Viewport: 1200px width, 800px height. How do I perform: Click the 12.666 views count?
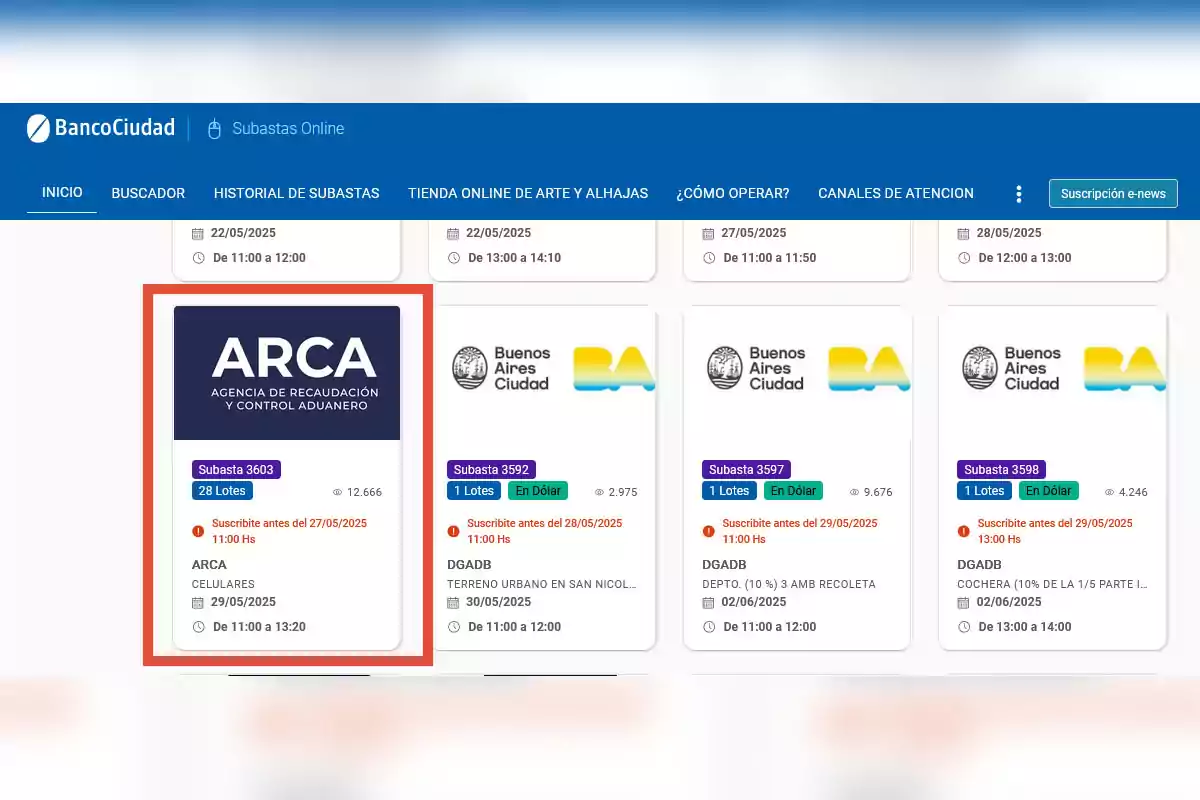coord(364,492)
